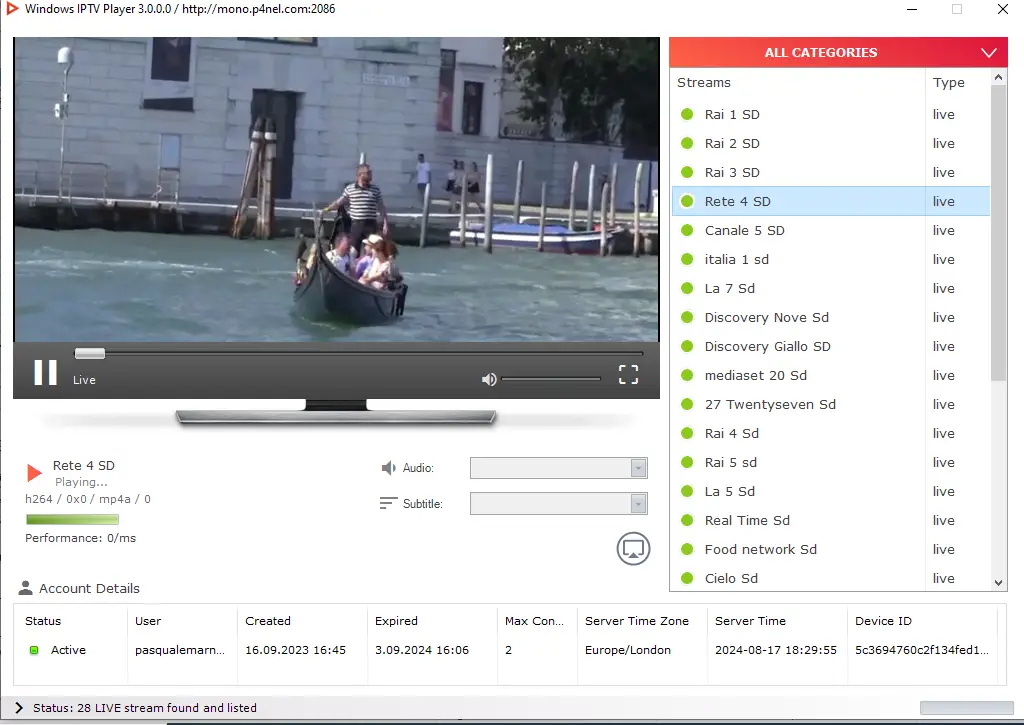Viewport: 1024px width, 725px height.
Task: Select Discovery Giallo SD stream
Action: (x=831, y=346)
